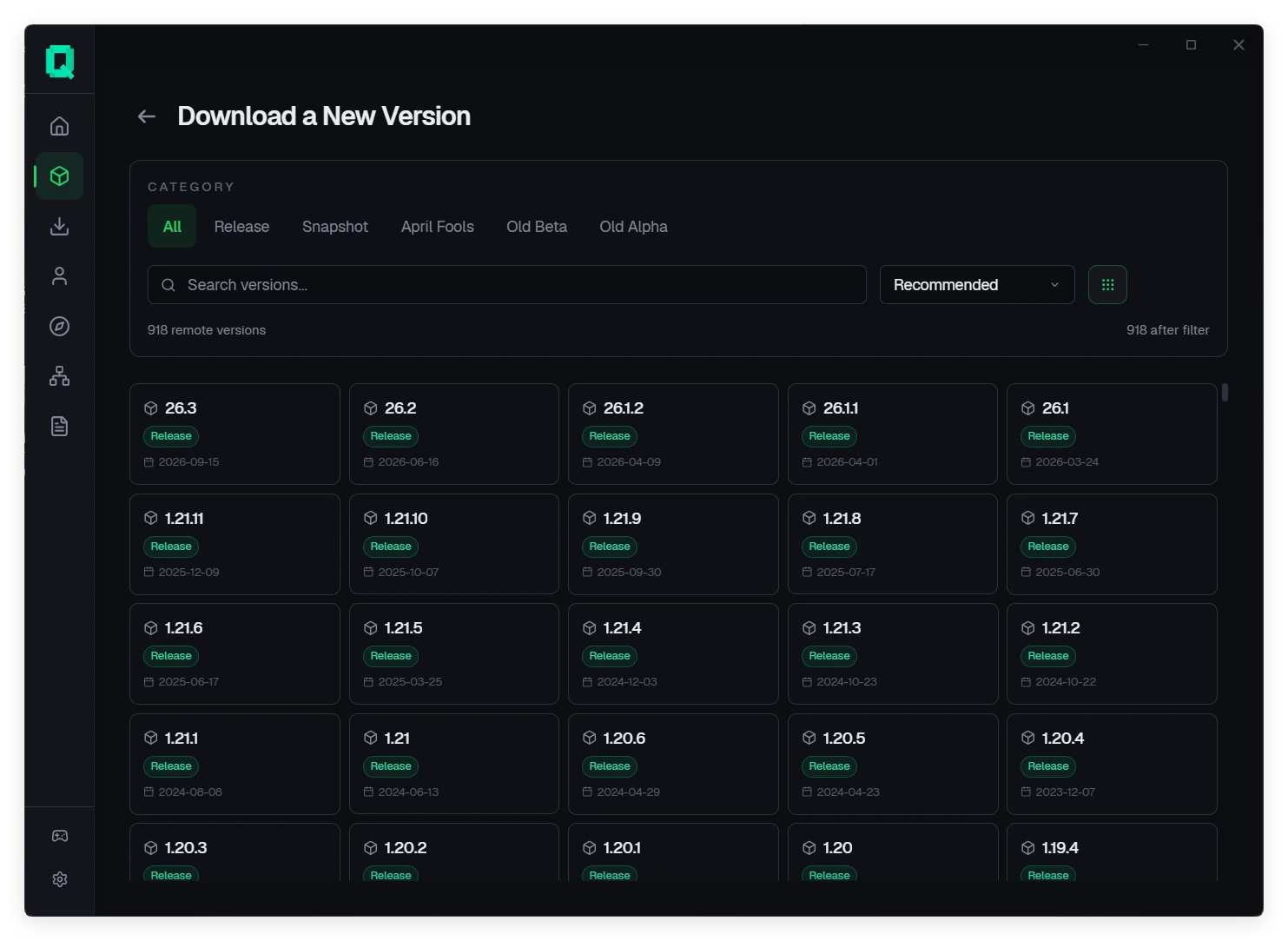Pick the 1.21.11 version card

point(234,544)
